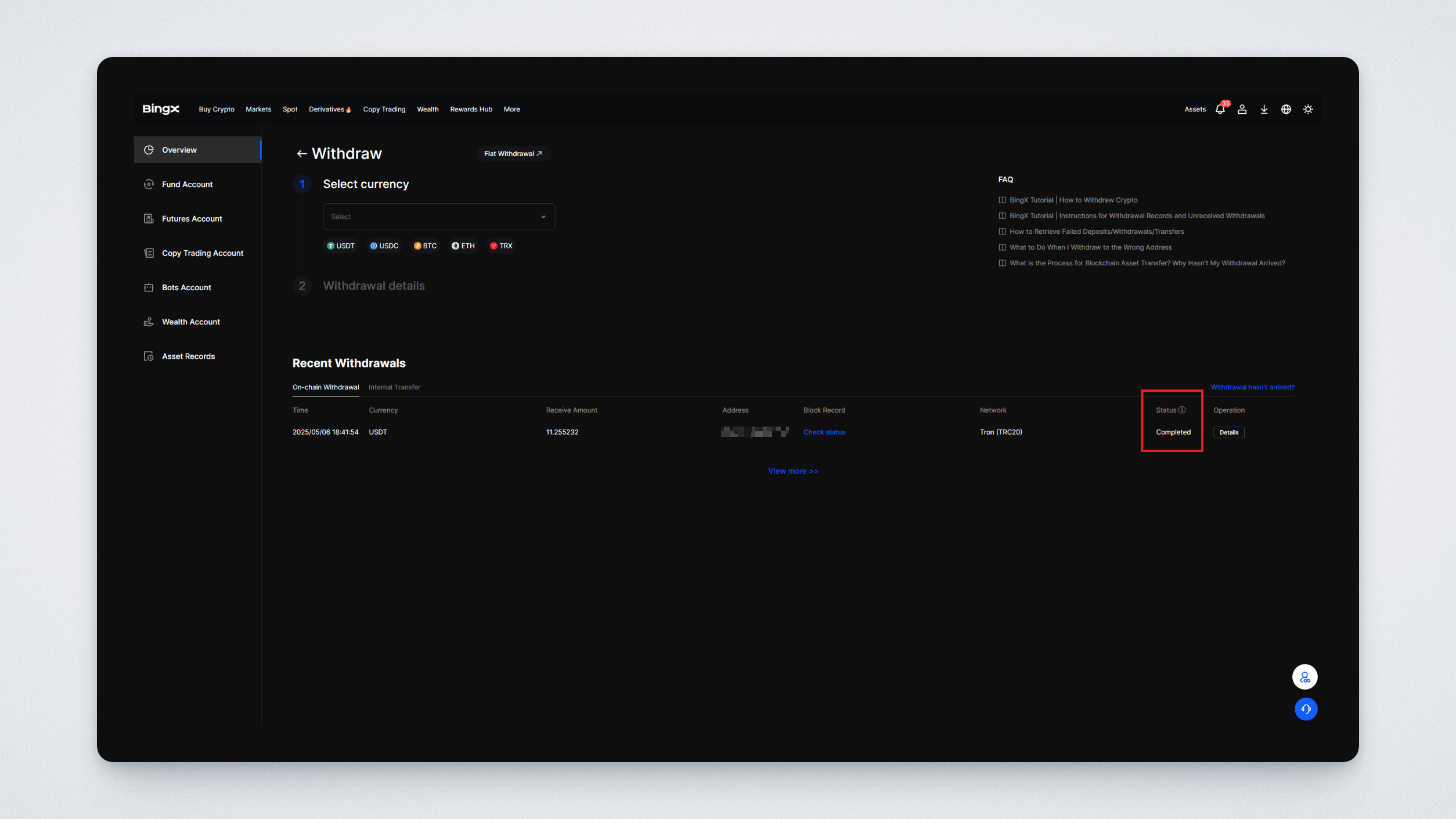Open the More menu in top navigation
This screenshot has height=819, width=1456.
[x=511, y=109]
